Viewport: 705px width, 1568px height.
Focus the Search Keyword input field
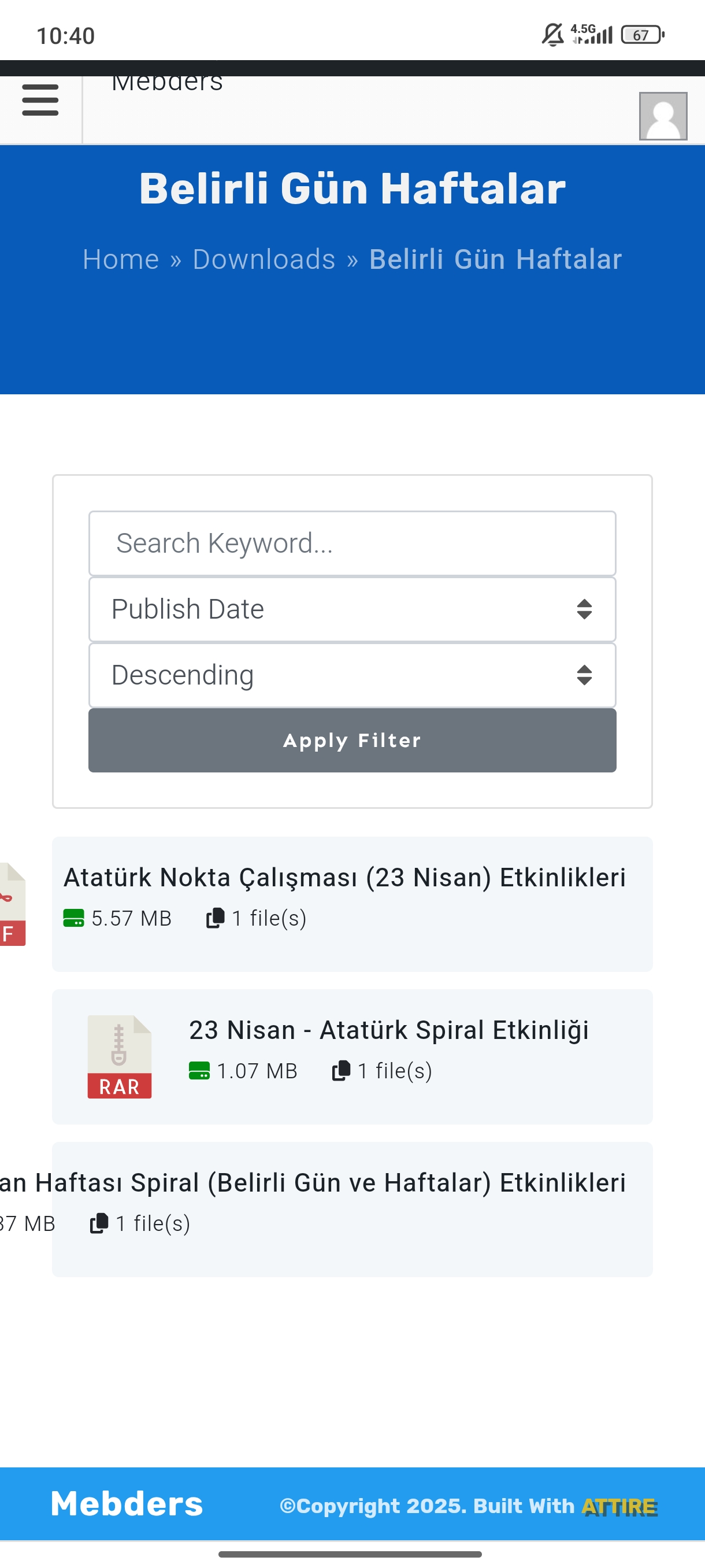pos(352,543)
